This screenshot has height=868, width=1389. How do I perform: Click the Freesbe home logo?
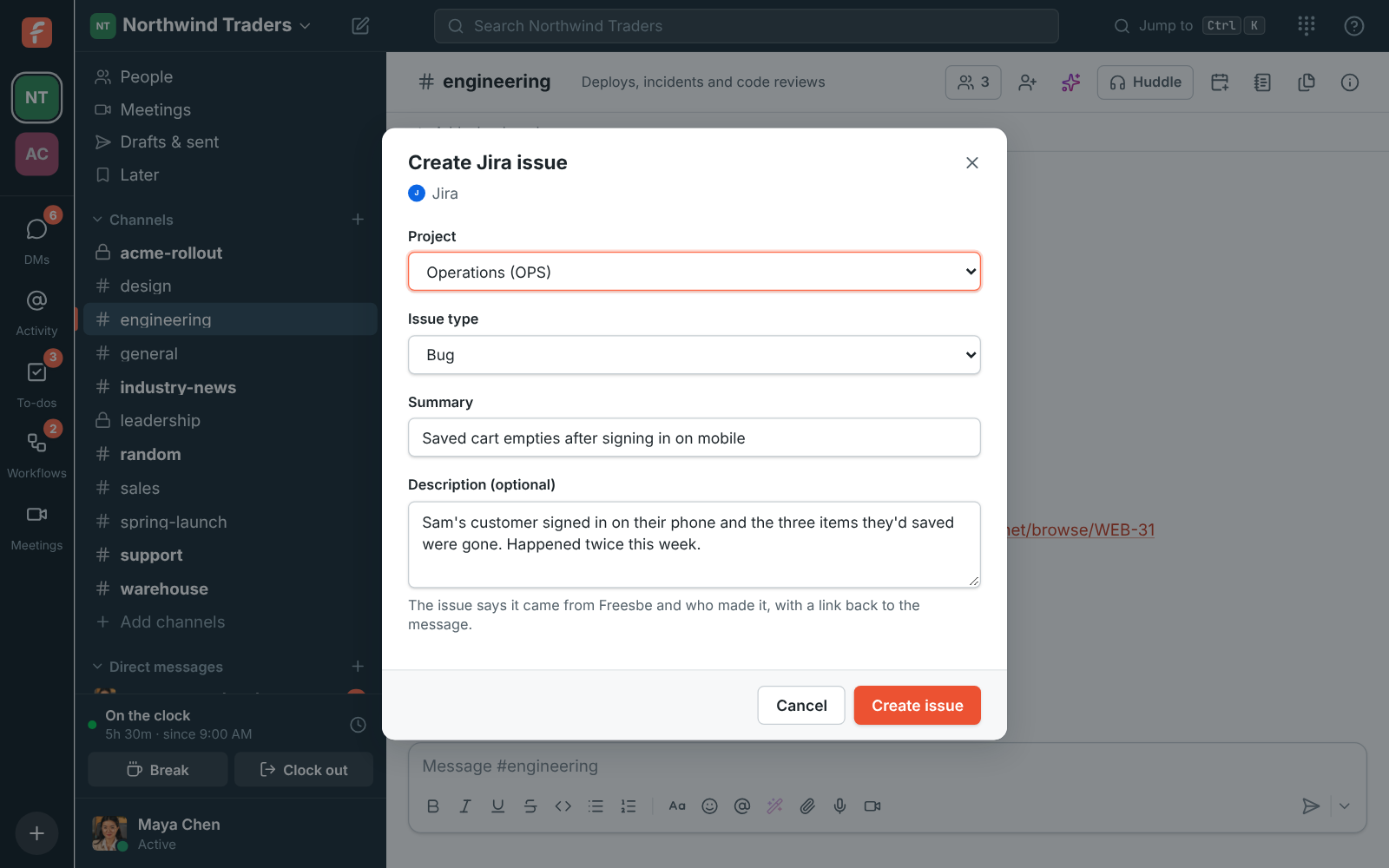(36, 32)
